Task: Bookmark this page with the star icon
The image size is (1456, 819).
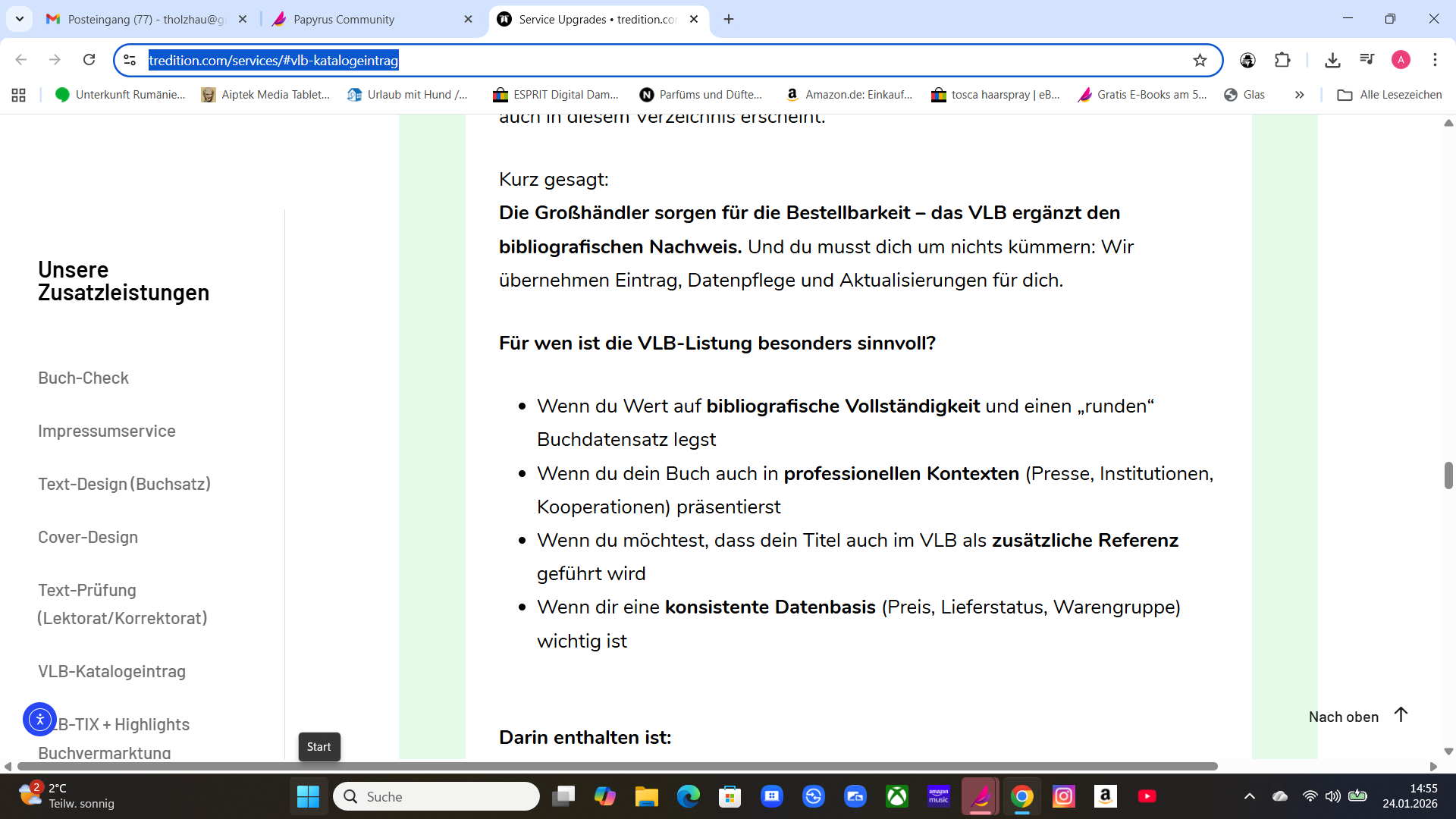Action: pyautogui.click(x=1200, y=61)
